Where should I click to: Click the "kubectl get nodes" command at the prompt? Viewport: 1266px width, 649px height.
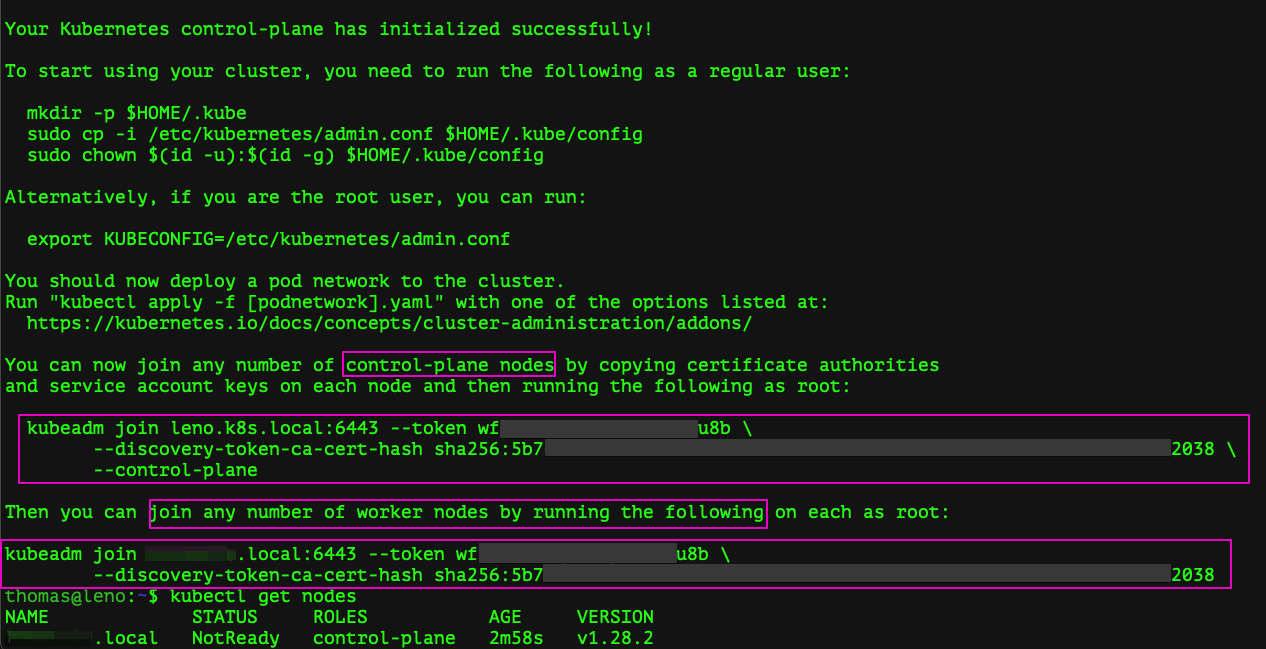(263, 596)
